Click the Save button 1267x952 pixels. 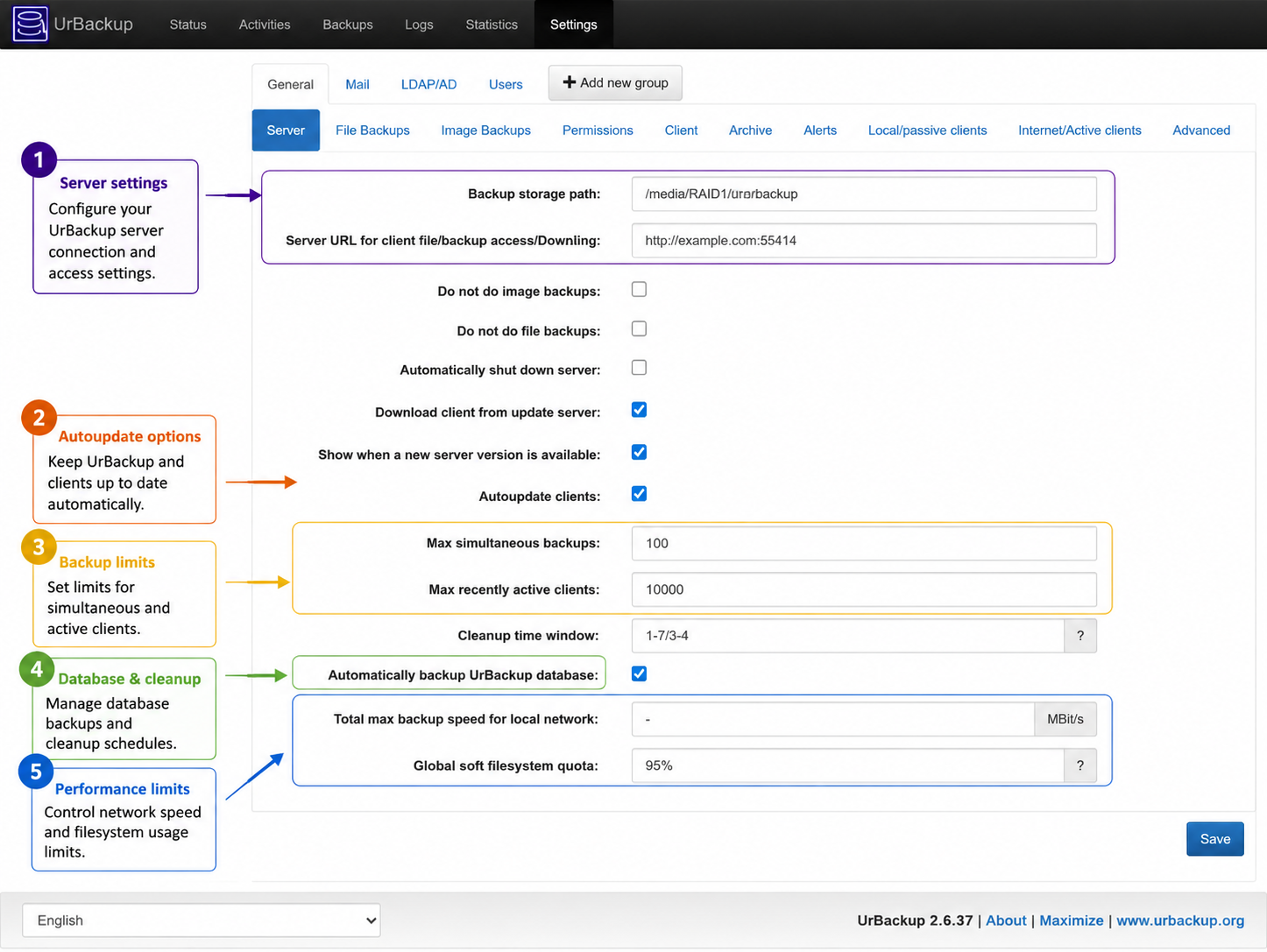(1215, 839)
